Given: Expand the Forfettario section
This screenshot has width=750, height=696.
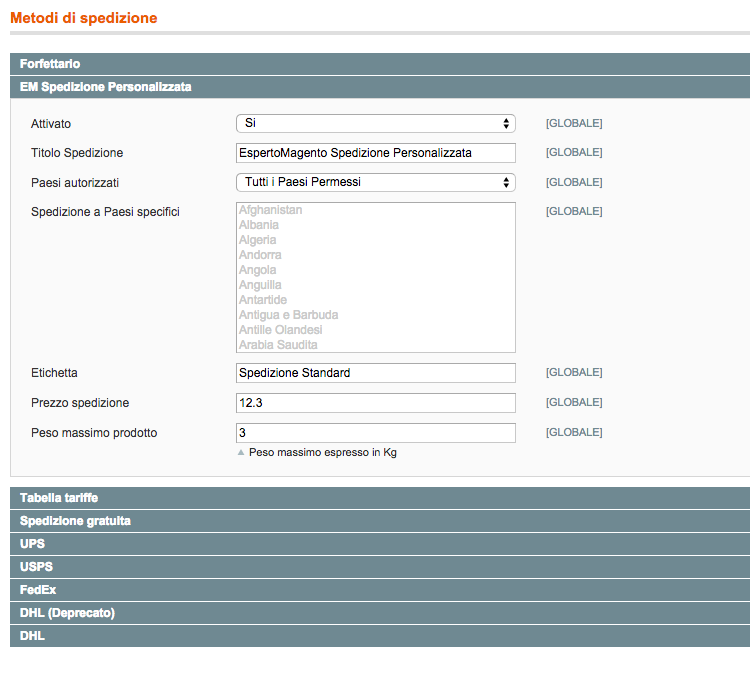Looking at the screenshot, I should point(380,64).
